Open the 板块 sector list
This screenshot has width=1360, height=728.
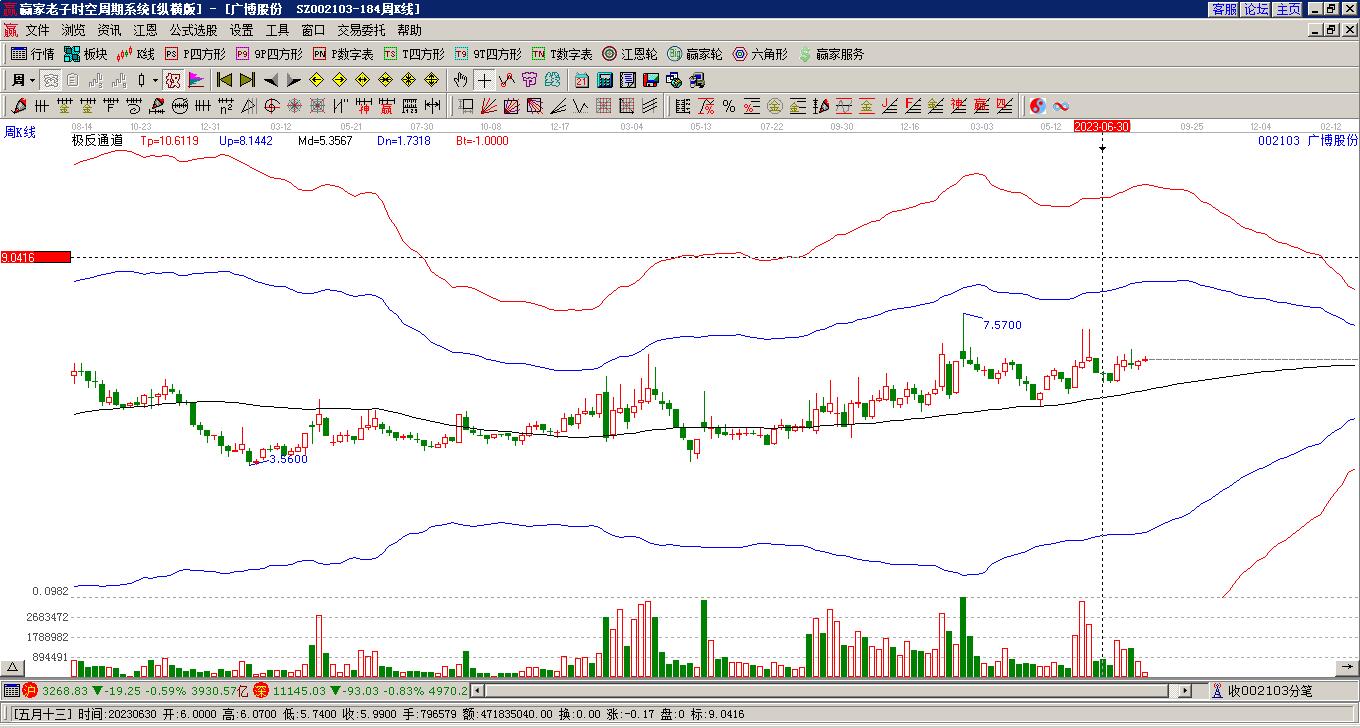(86, 54)
